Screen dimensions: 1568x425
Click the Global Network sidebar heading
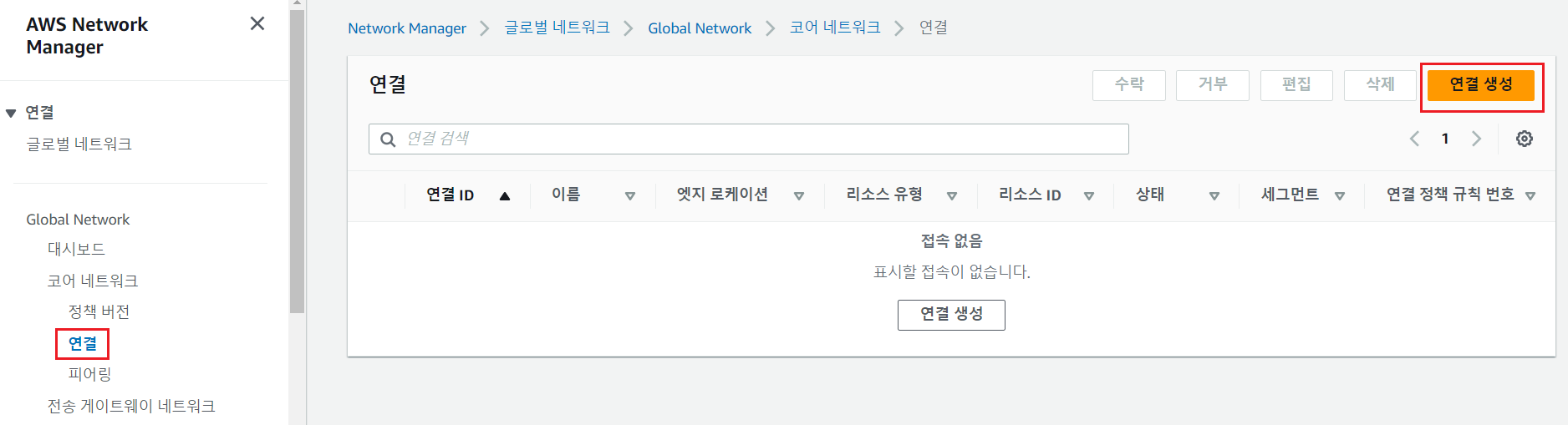click(78, 219)
